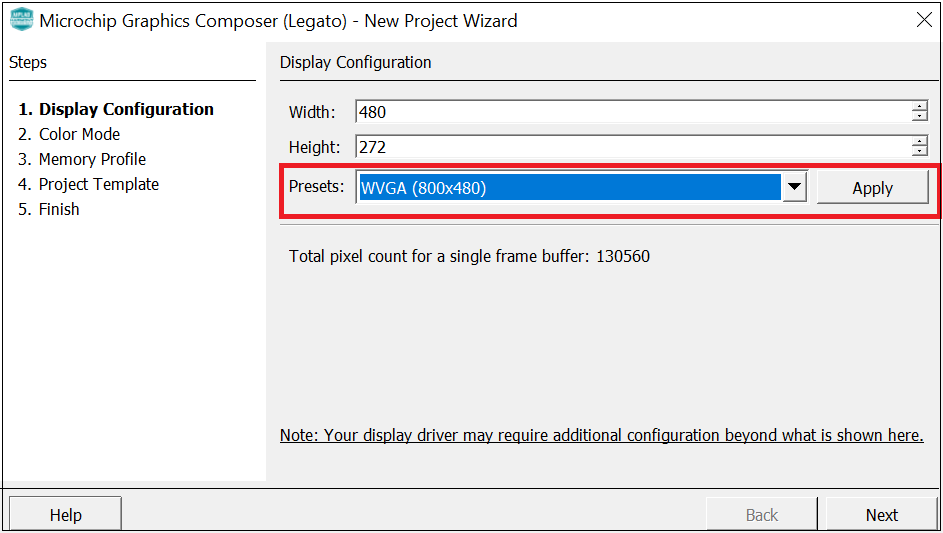Proceed with the Next button

click(882, 515)
